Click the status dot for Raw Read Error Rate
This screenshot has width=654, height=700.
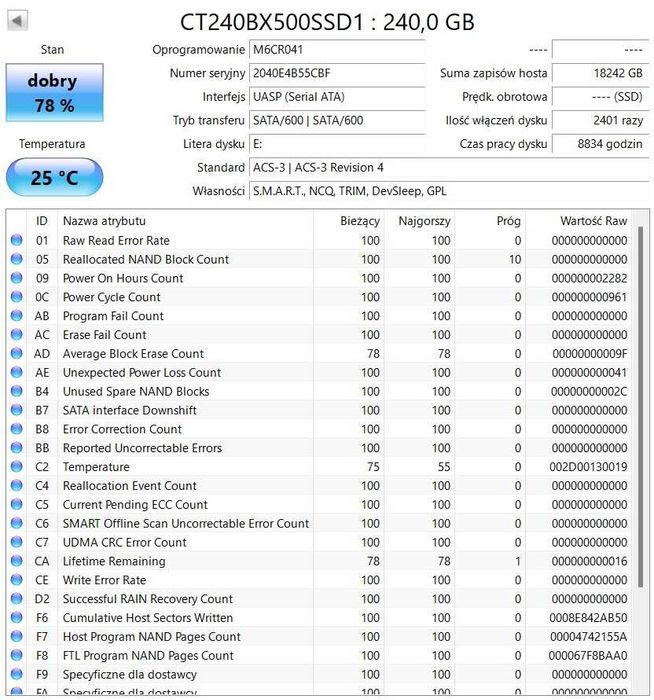tap(17, 240)
